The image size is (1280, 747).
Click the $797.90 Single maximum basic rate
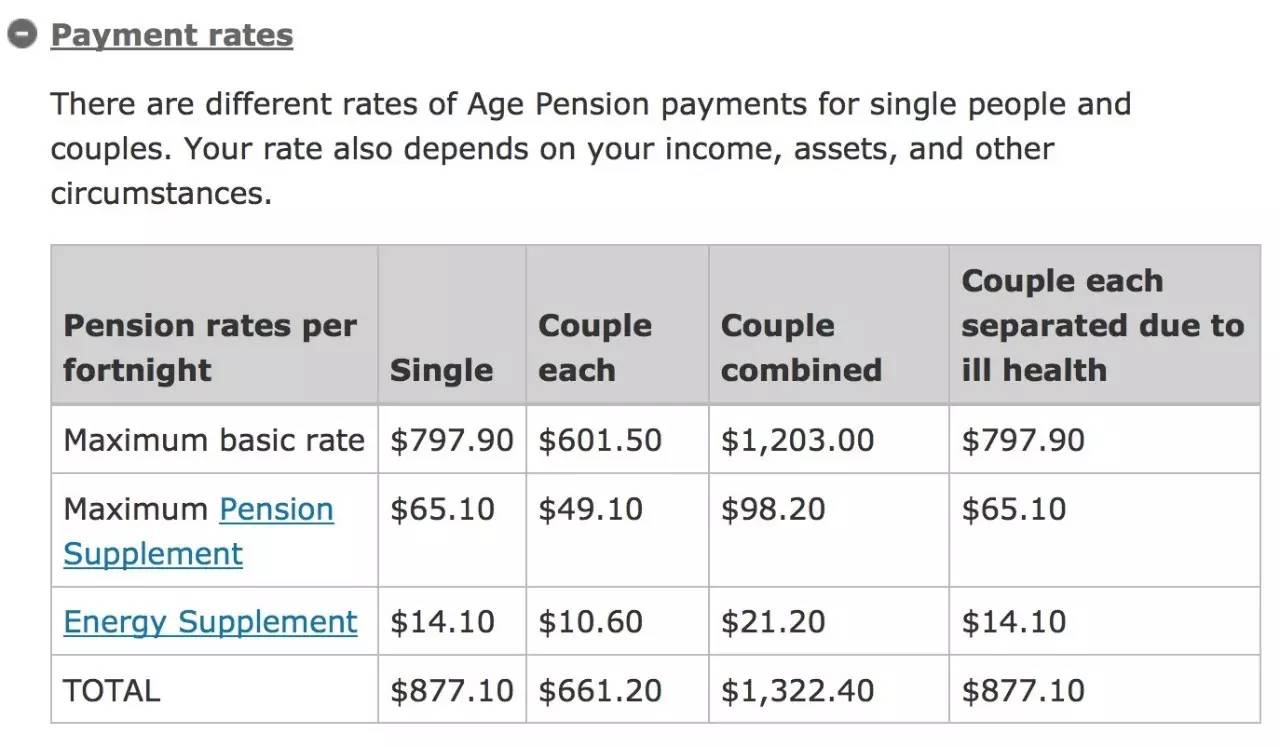[x=452, y=440]
